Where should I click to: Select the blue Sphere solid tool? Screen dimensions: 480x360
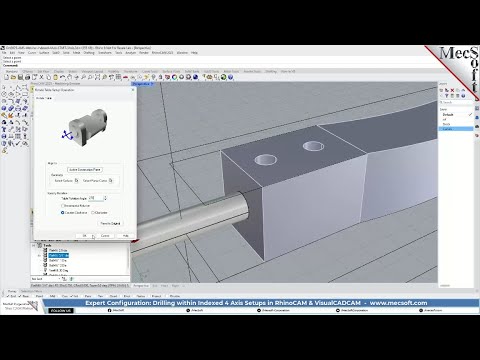[3, 108]
